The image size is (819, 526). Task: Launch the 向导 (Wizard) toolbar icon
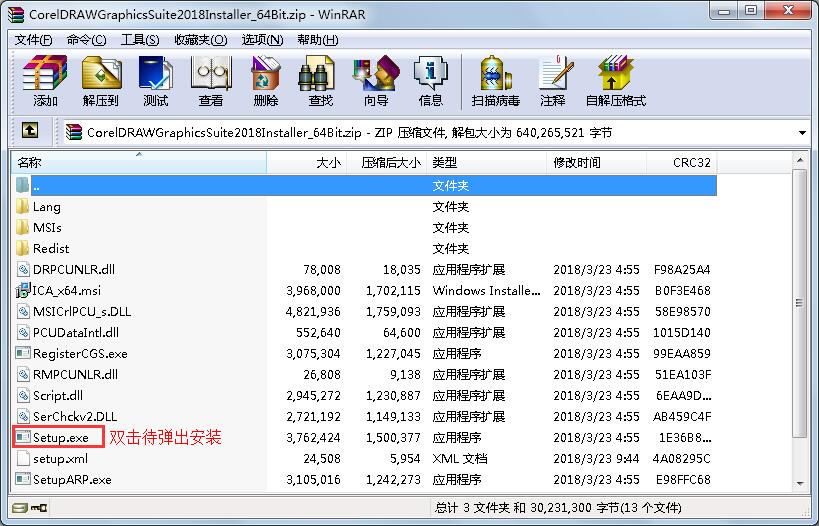pyautogui.click(x=376, y=81)
